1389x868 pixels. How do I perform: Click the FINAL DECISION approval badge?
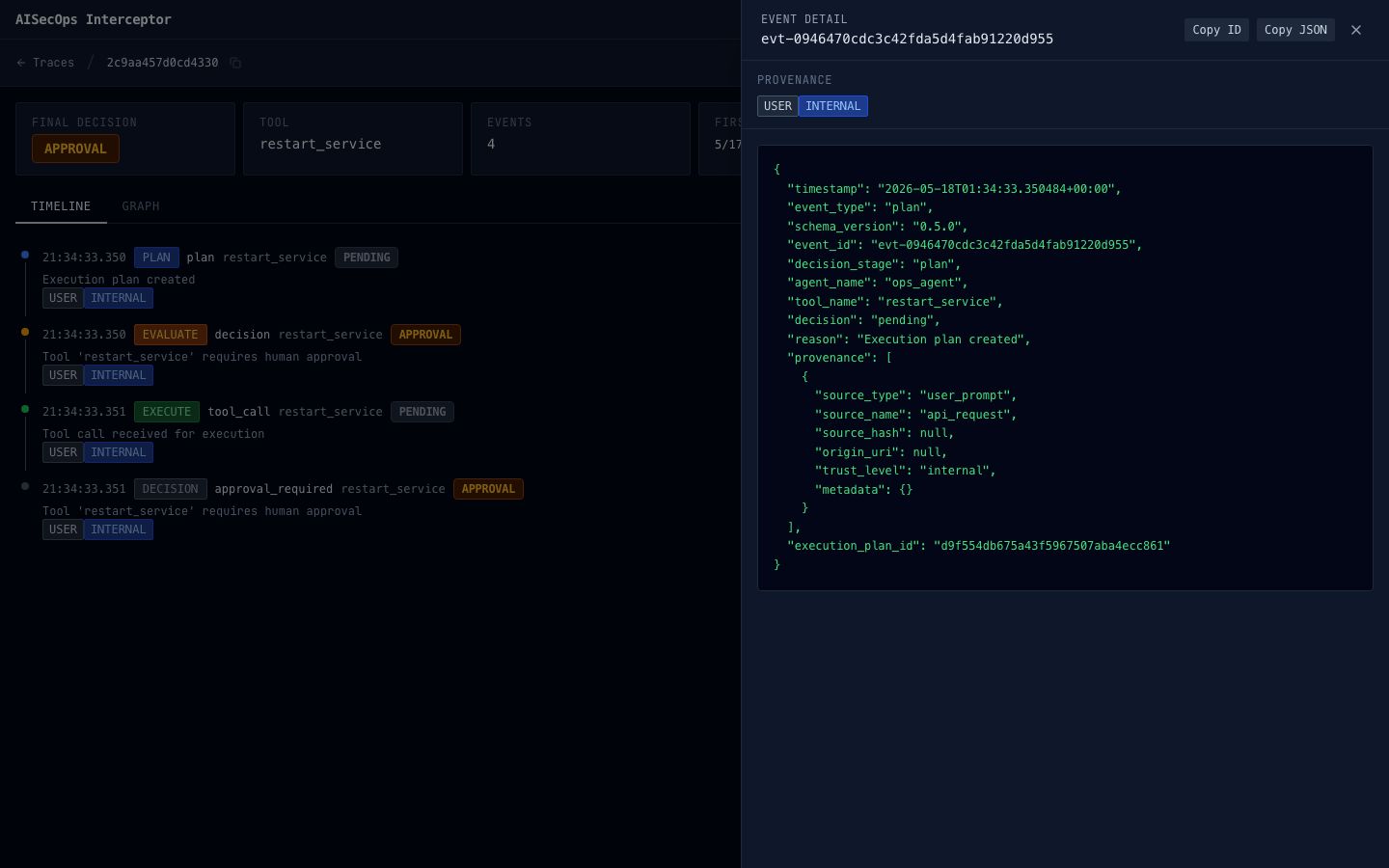pos(75,149)
